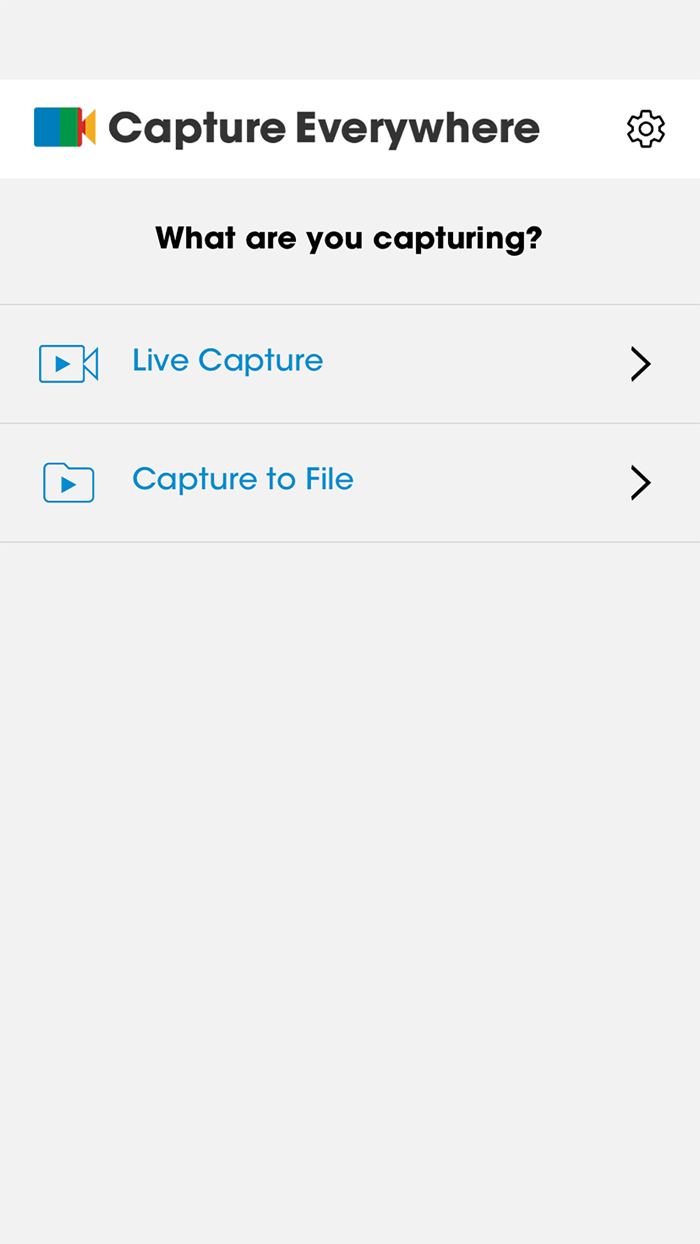
Task: Click the chevron on the Live Capture row
Action: coord(640,363)
